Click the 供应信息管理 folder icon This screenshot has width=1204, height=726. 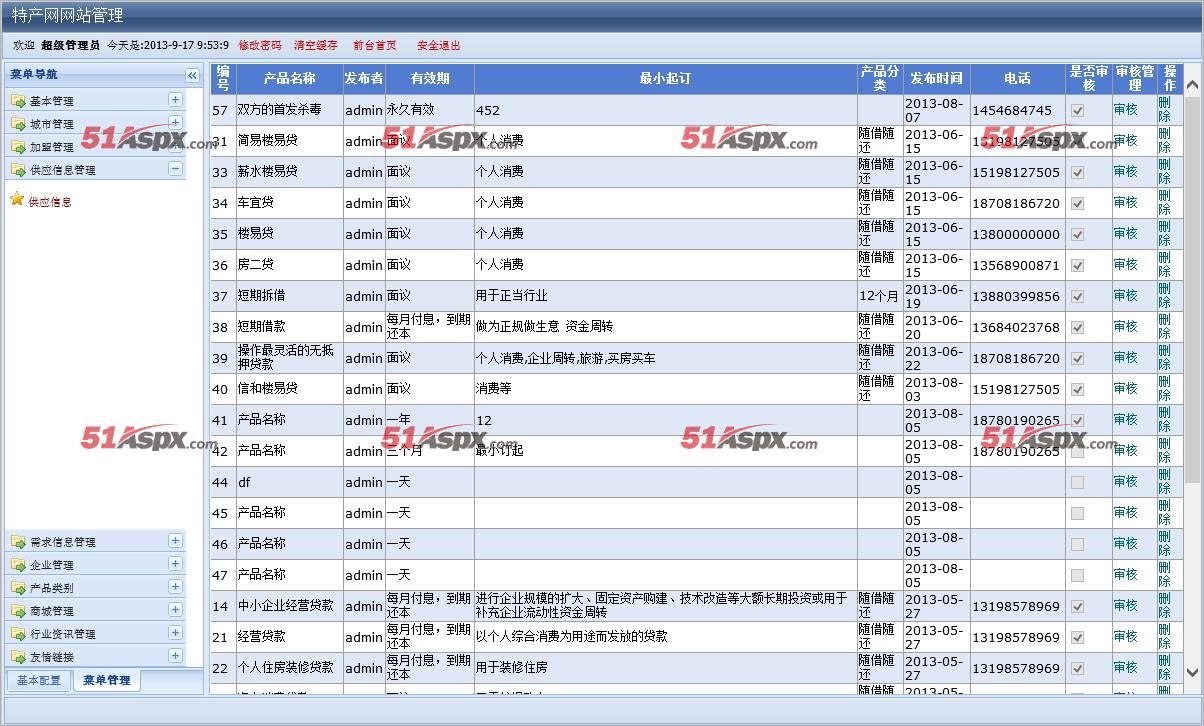pyautogui.click(x=18, y=170)
